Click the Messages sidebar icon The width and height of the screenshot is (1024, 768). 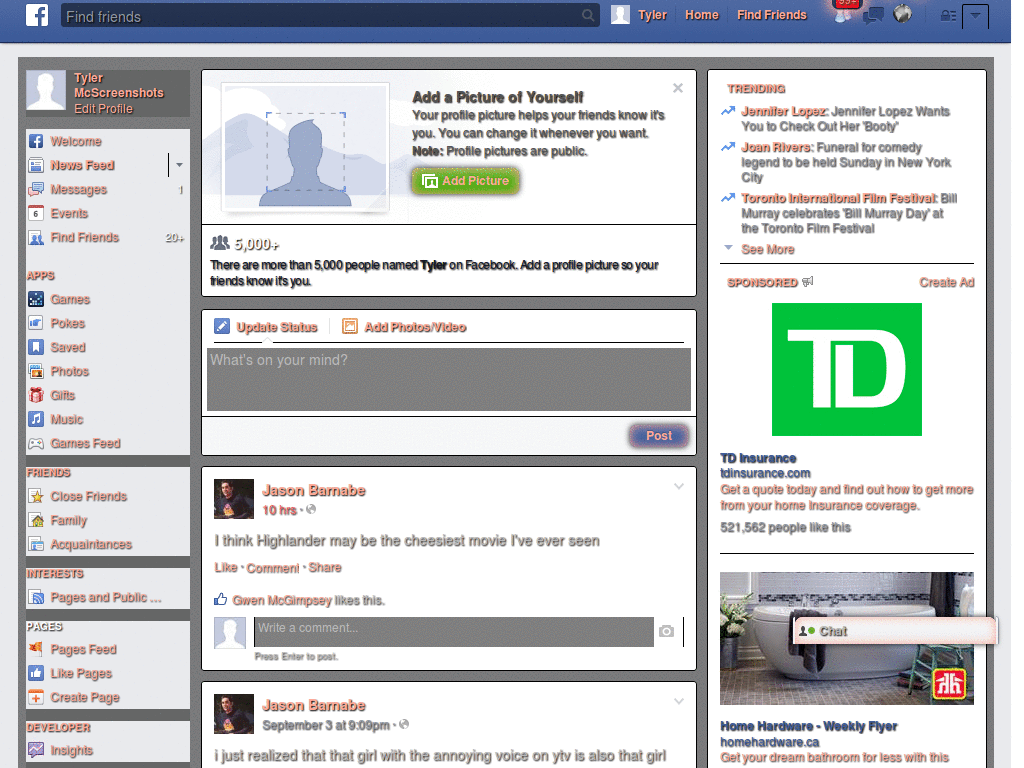click(x=36, y=189)
